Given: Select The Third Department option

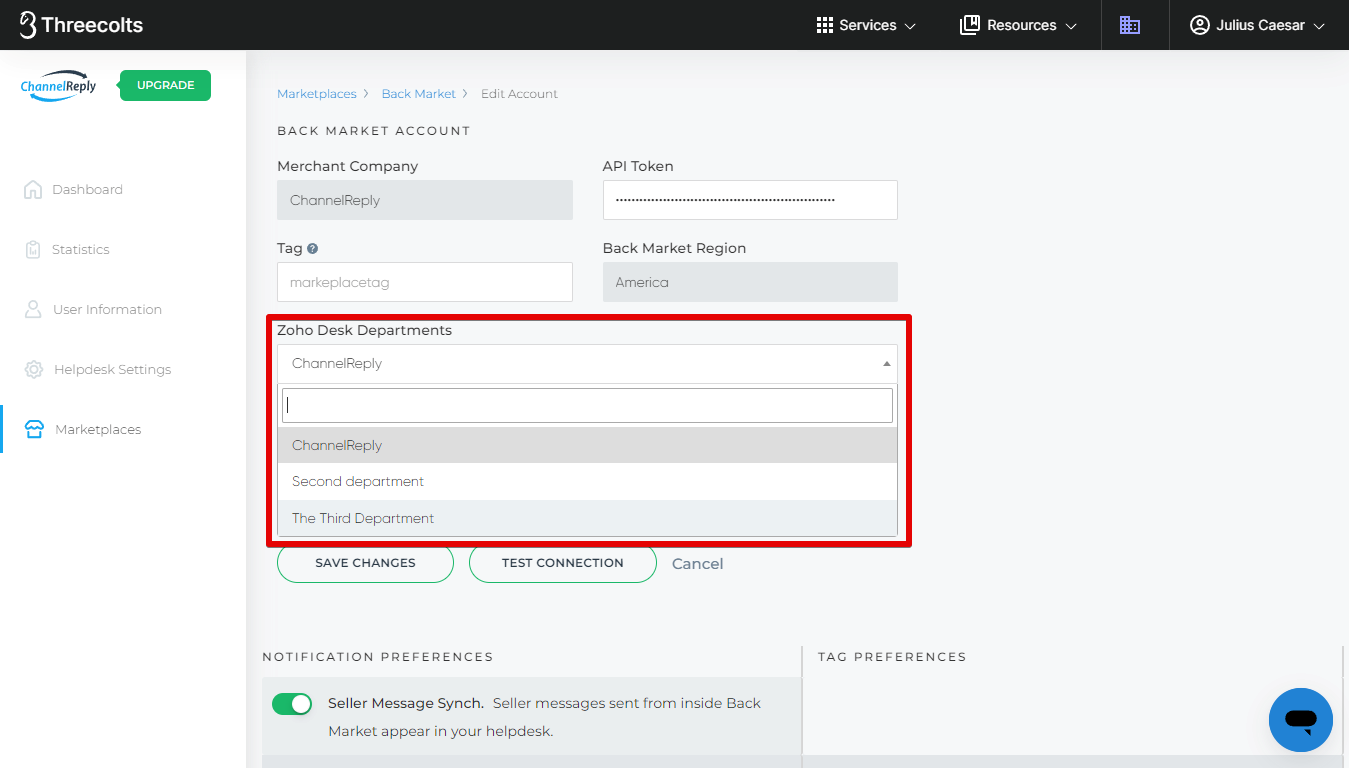Looking at the screenshot, I should click(587, 518).
